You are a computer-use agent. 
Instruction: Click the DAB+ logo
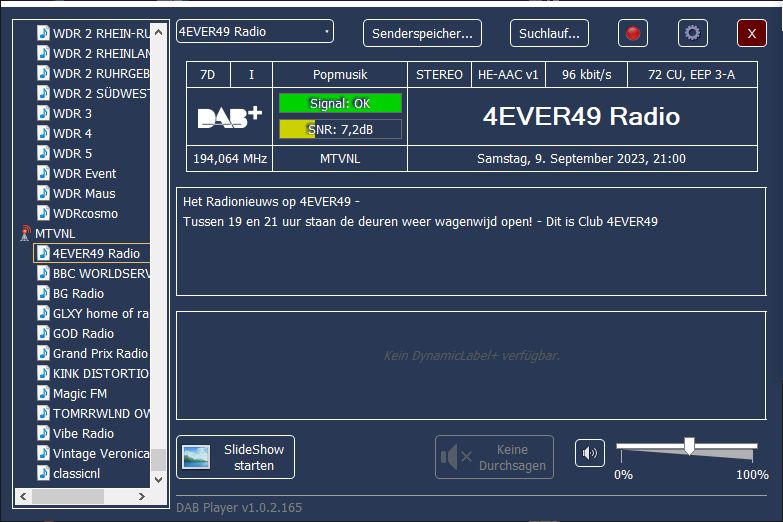click(230, 117)
